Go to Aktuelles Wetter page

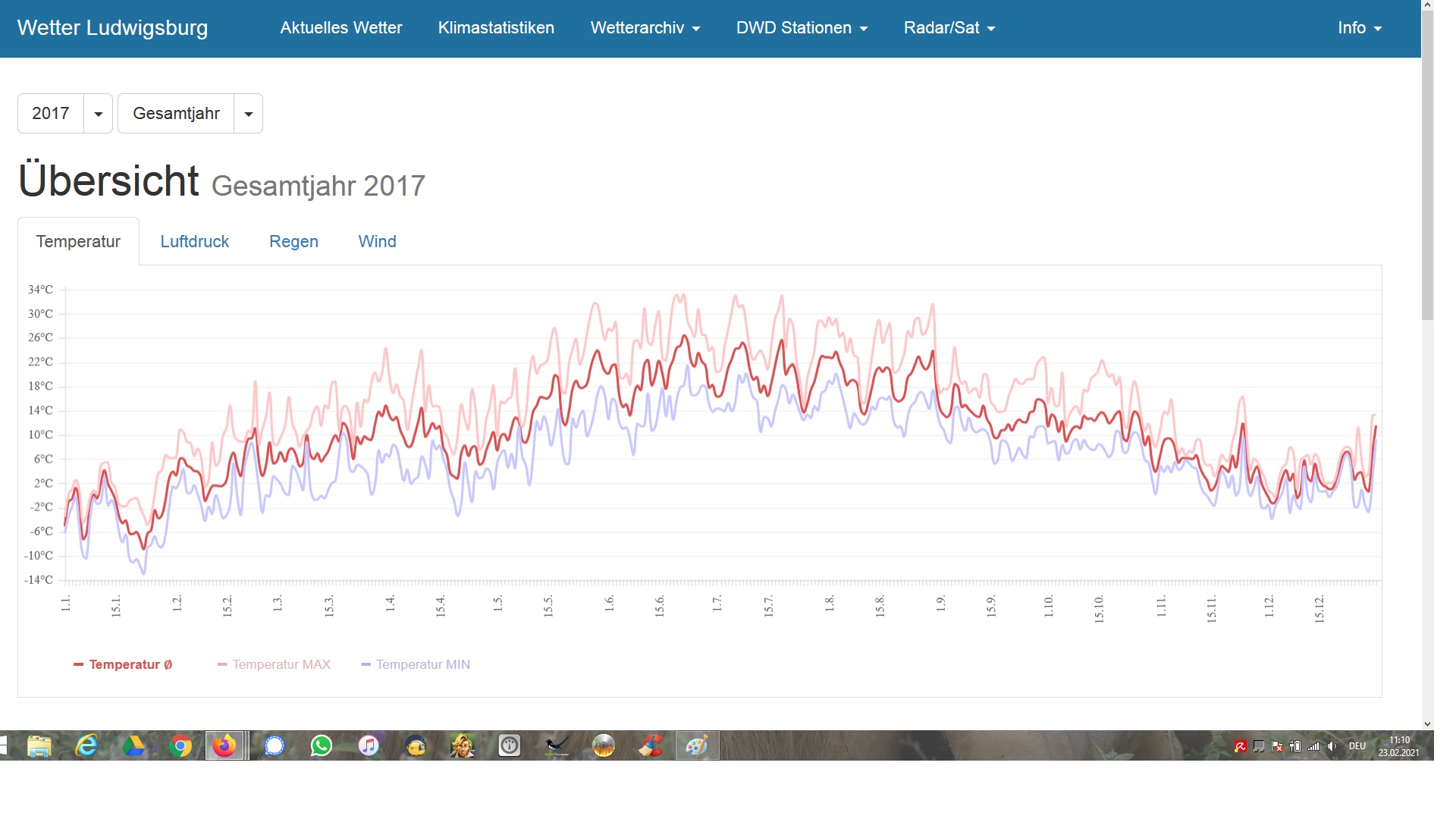click(340, 28)
